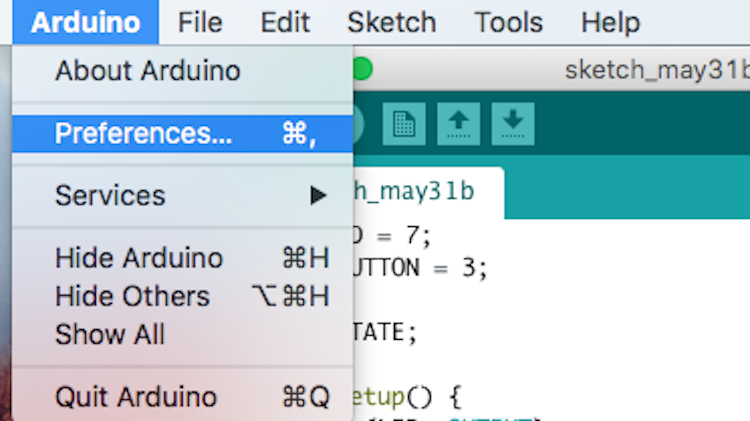This screenshot has width=750, height=421.
Task: Click the setup() function line
Action: point(408,397)
